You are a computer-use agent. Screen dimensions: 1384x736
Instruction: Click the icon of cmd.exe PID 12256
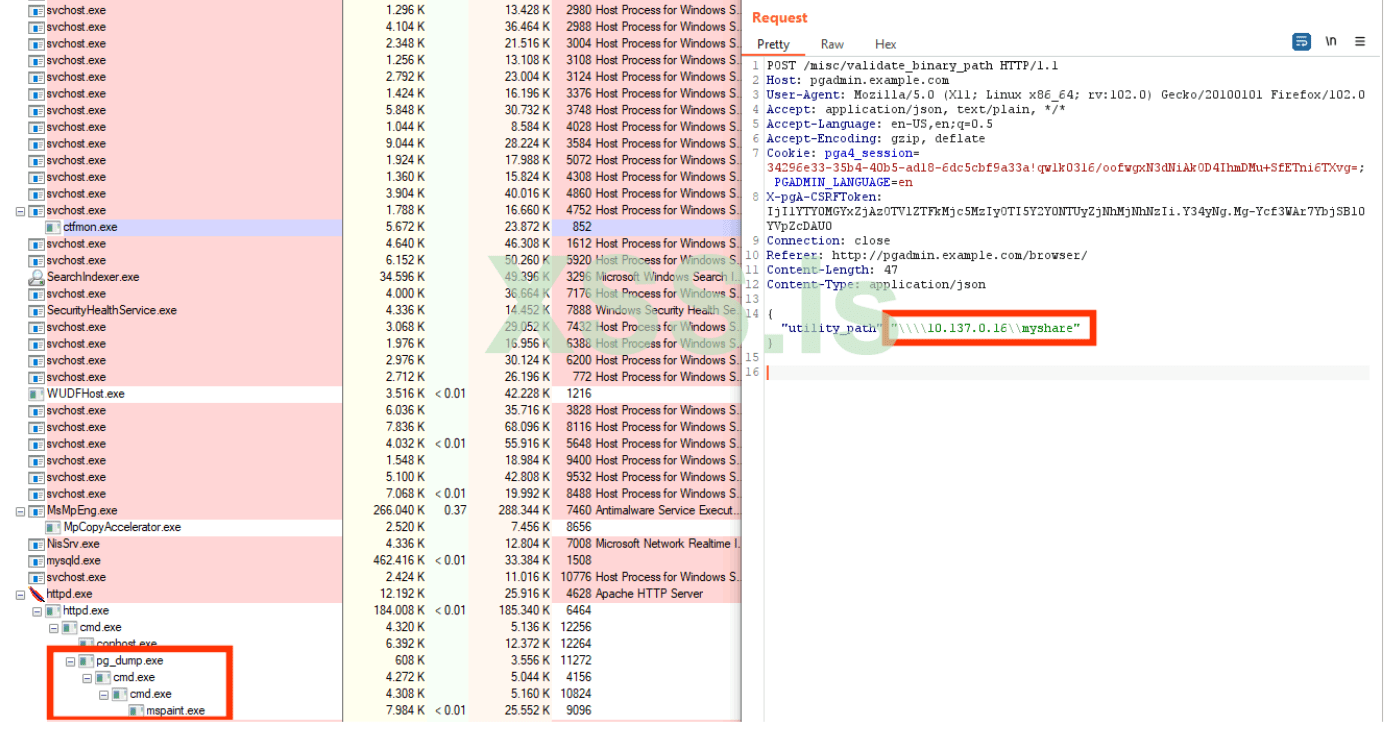coord(69,628)
